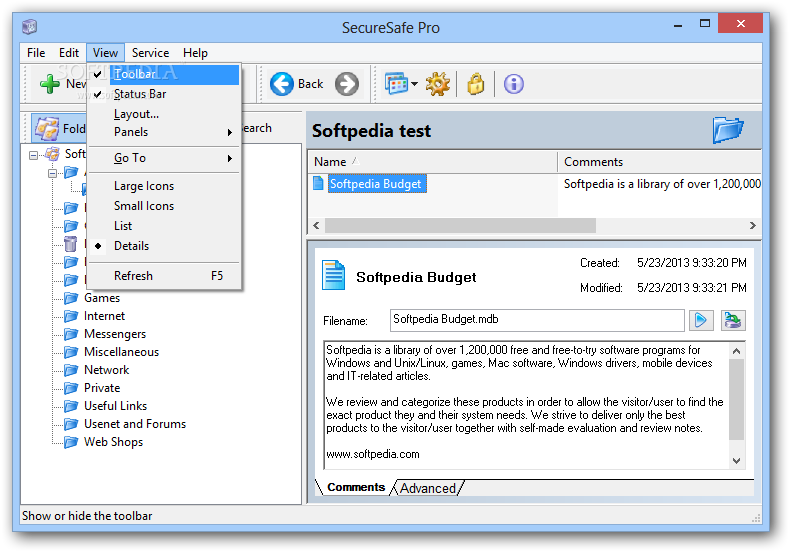Viewport: 790px width, 552px height.
Task: Click the export file icon next to Filename
Action: click(x=733, y=320)
